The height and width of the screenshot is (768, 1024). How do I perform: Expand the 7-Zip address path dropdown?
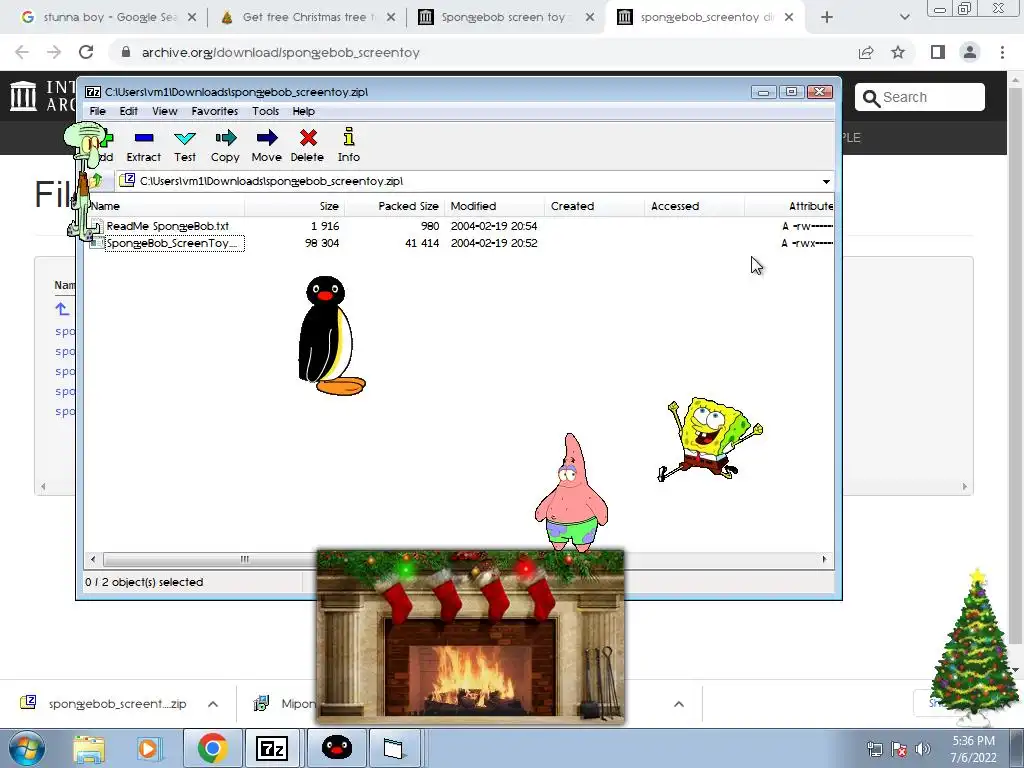coord(826,182)
